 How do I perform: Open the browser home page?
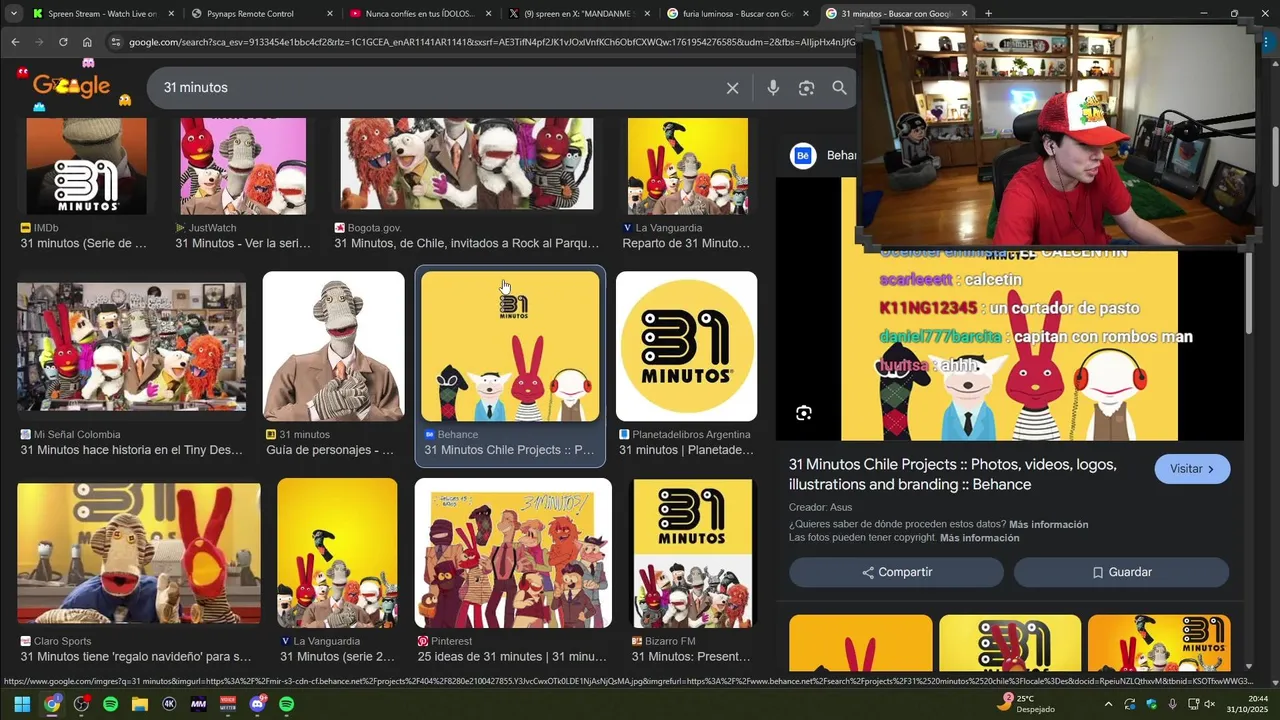(x=87, y=42)
